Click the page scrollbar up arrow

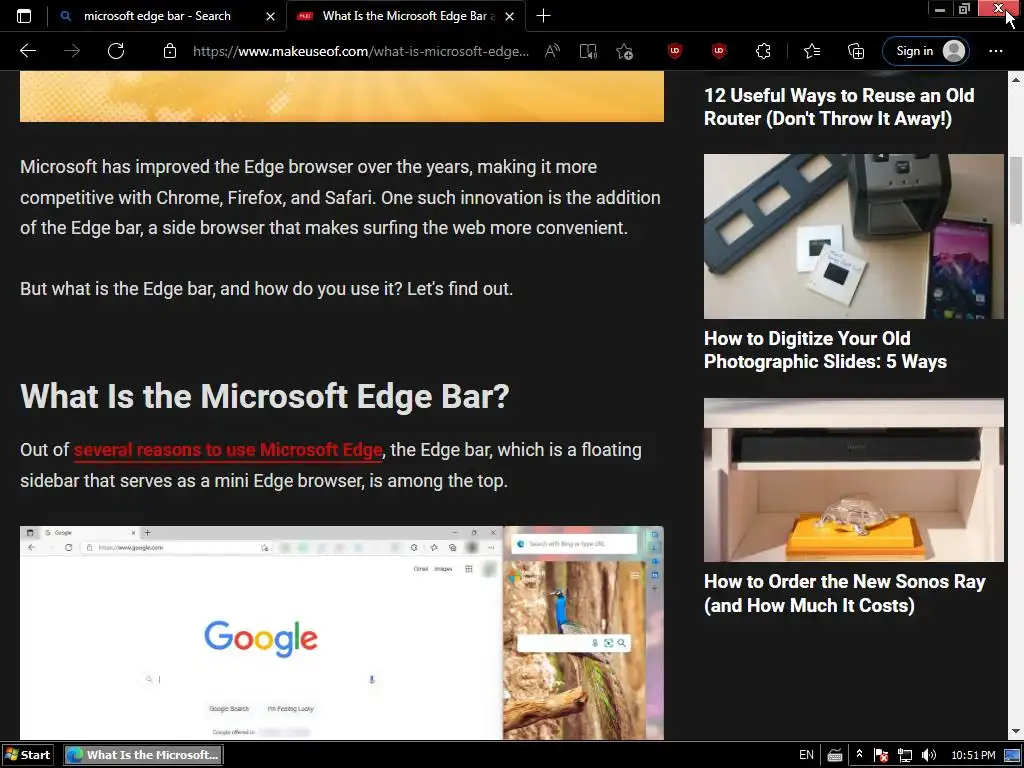coord(1016,80)
